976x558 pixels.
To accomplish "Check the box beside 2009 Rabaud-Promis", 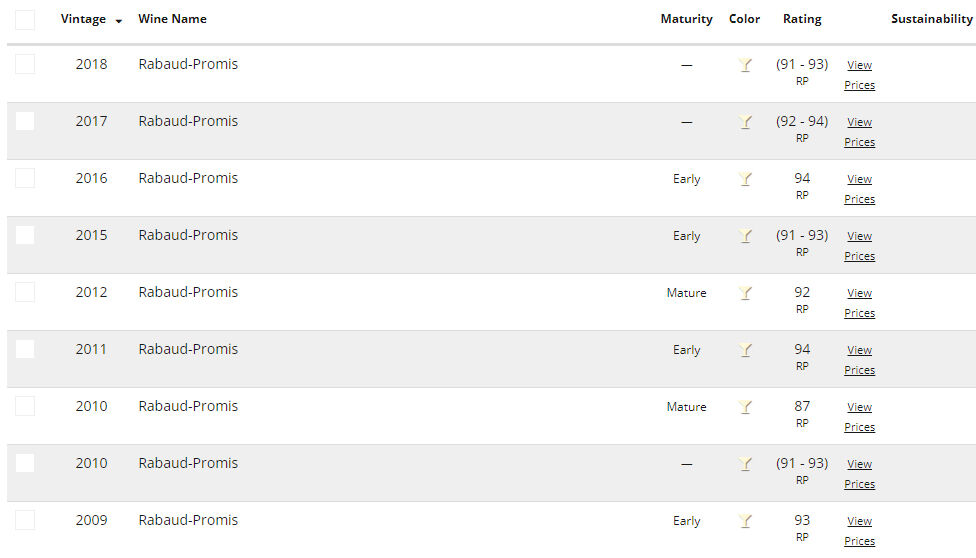I will pyautogui.click(x=25, y=520).
